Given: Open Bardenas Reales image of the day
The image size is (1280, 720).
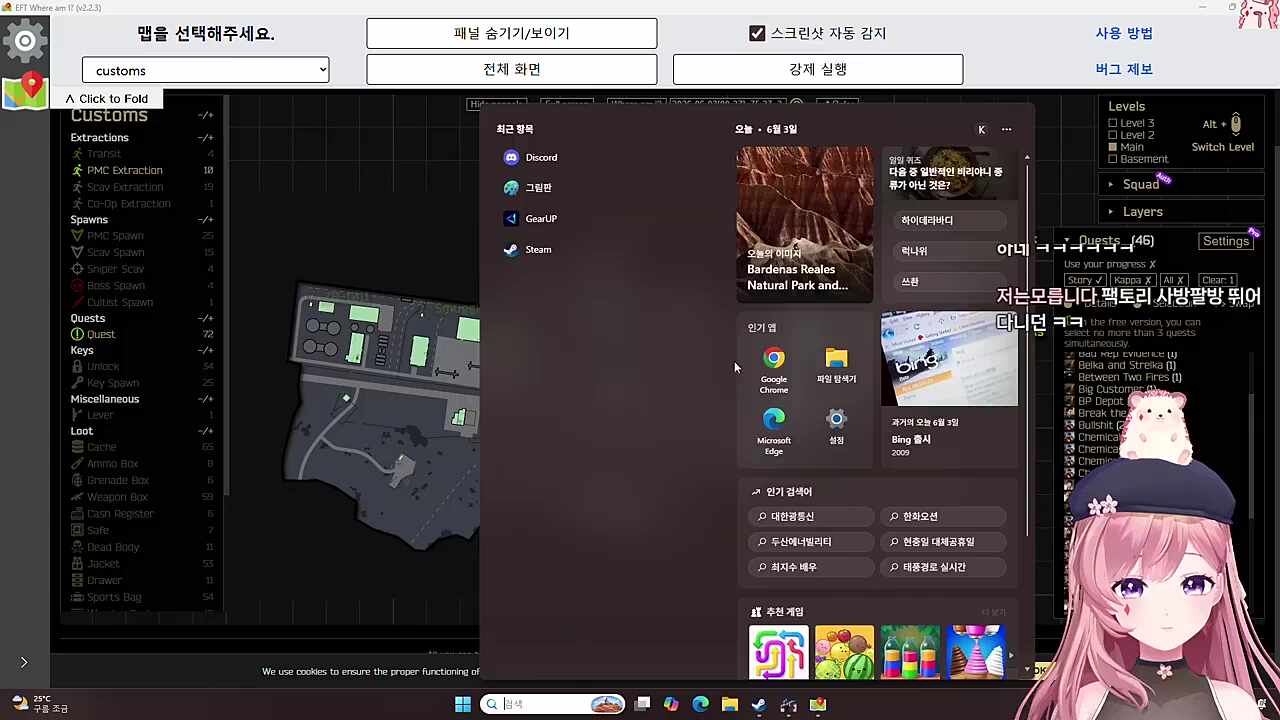Looking at the screenshot, I should (x=805, y=225).
